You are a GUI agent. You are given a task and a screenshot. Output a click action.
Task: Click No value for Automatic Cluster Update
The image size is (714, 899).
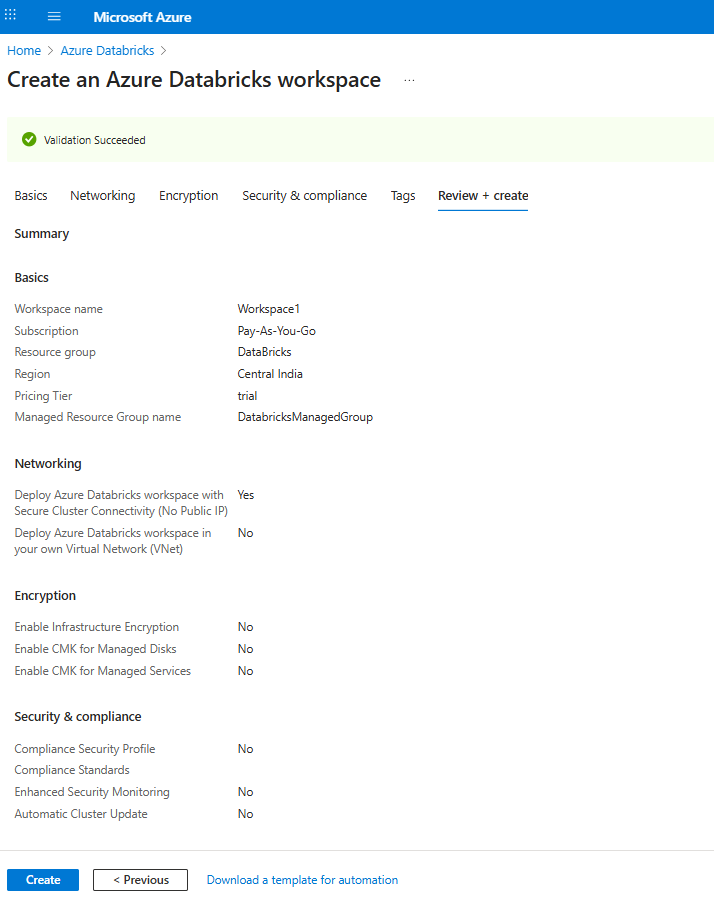pos(245,814)
